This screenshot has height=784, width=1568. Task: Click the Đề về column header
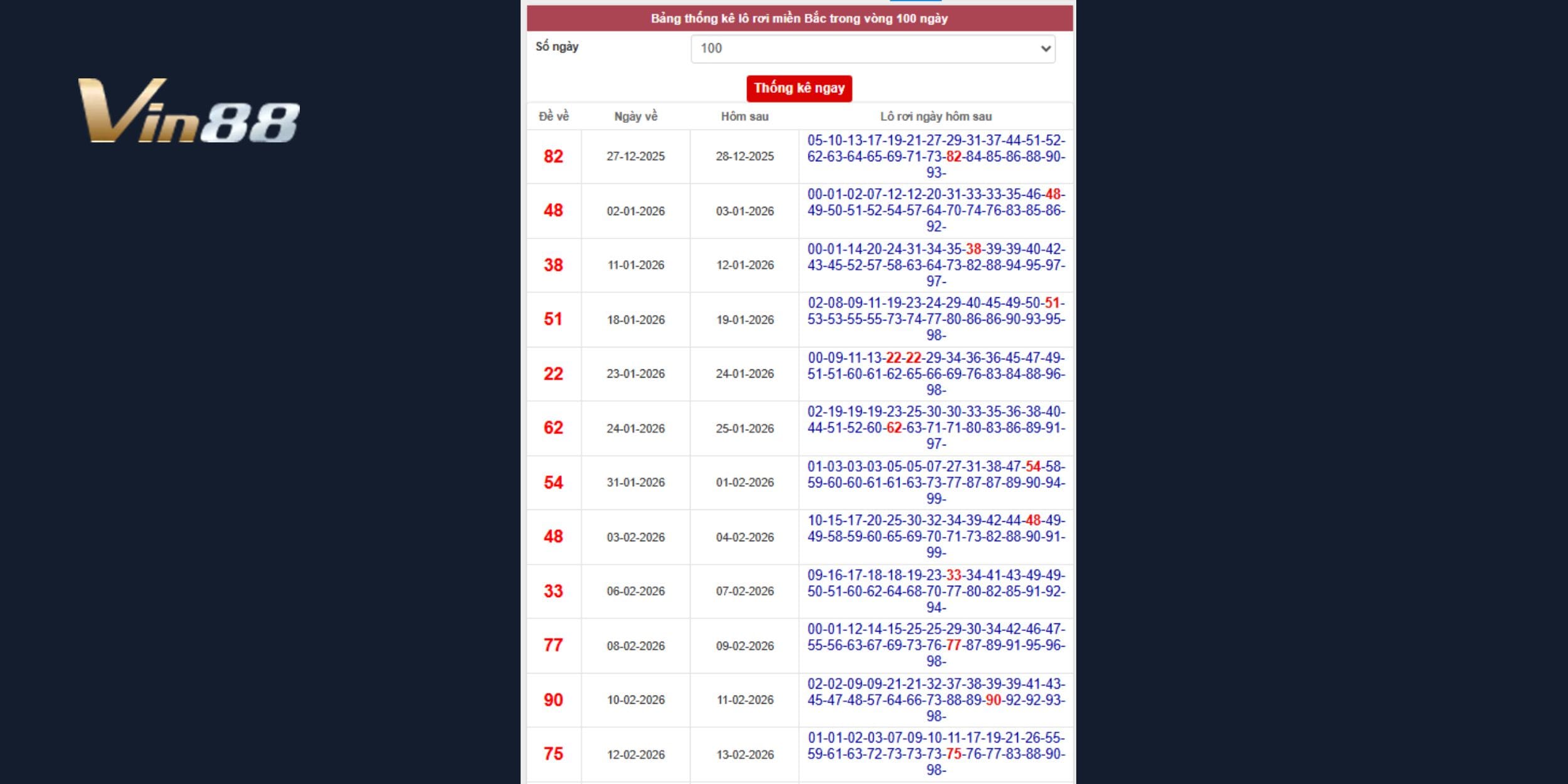pyautogui.click(x=553, y=117)
